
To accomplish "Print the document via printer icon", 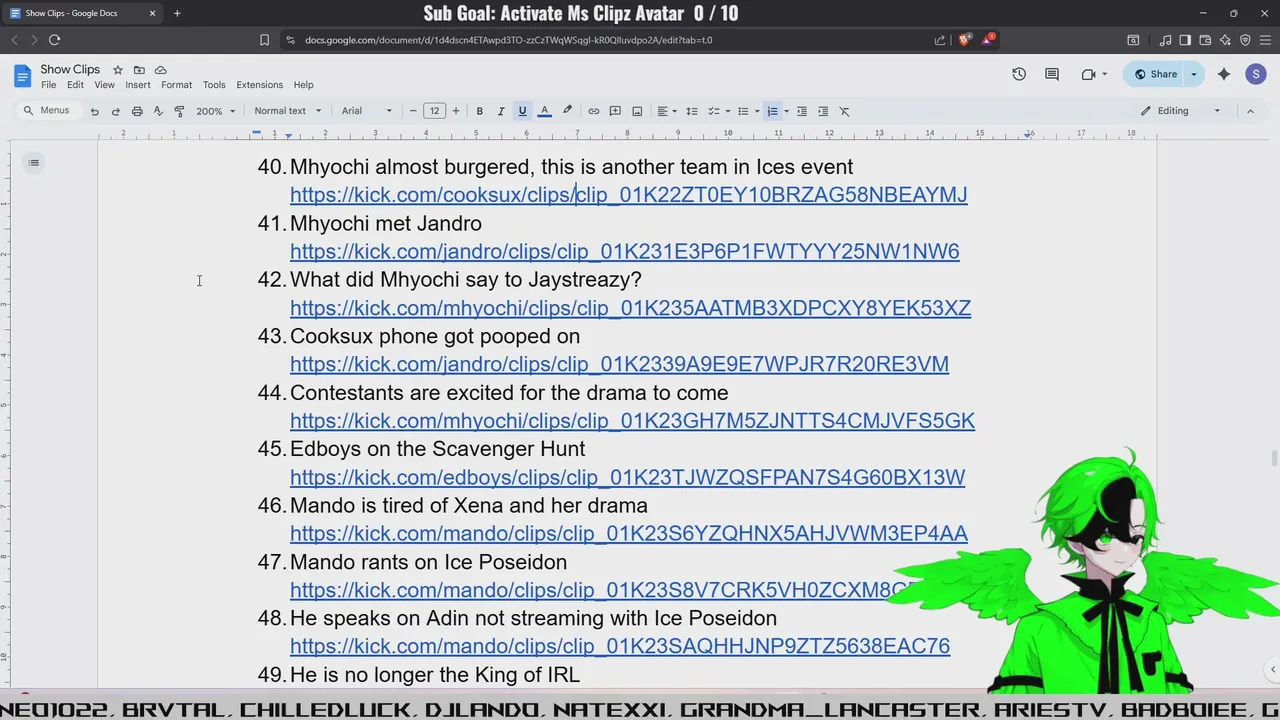I will coord(137,111).
